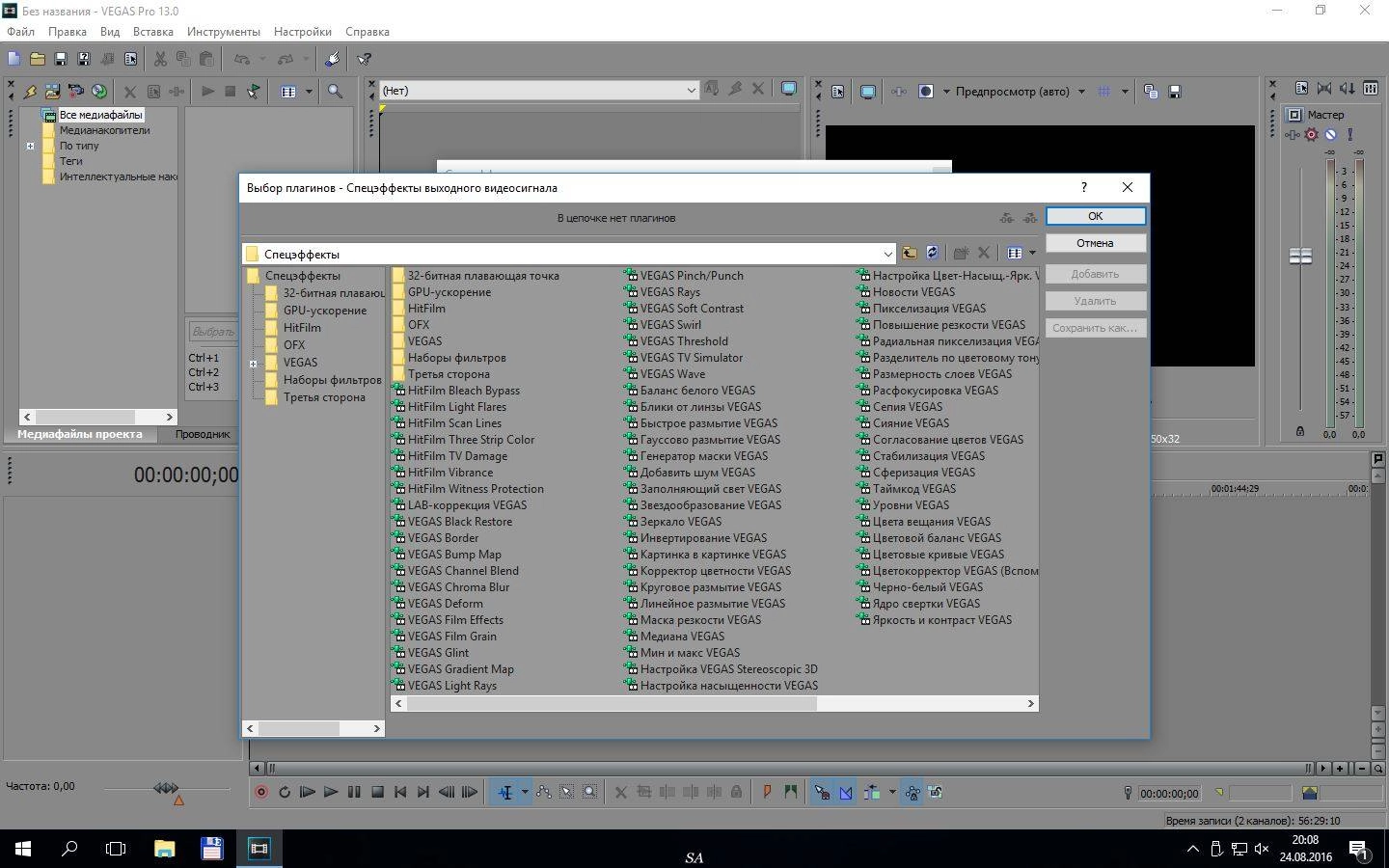Image resolution: width=1389 pixels, height=868 pixels.
Task: Open Edit tool dropdown arrow
Action: pos(525,792)
